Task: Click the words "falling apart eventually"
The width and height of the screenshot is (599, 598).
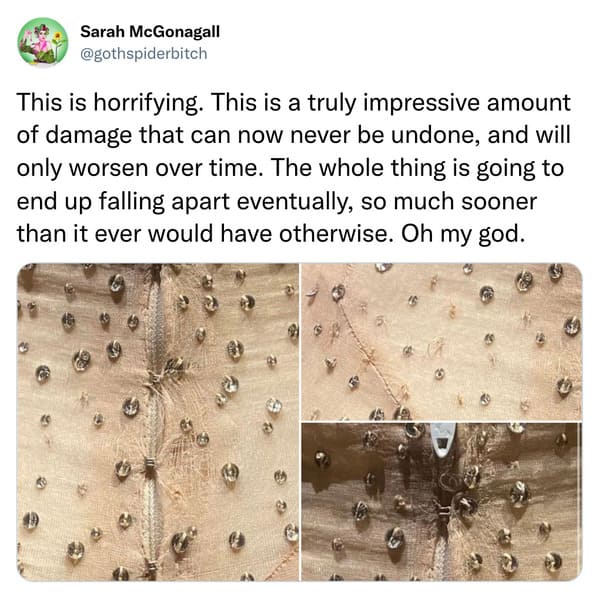Action: tap(226, 201)
